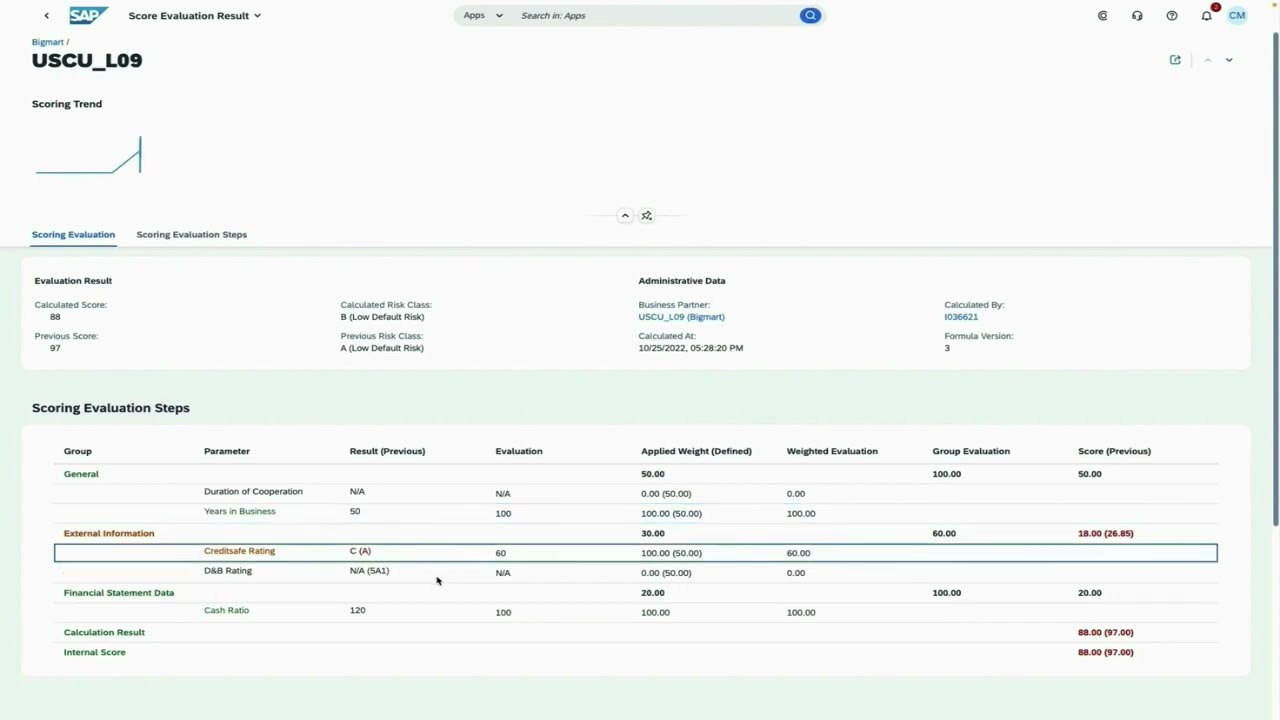Click the Bigmart breadcrumb link
Image resolution: width=1280 pixels, height=720 pixels.
48,42
